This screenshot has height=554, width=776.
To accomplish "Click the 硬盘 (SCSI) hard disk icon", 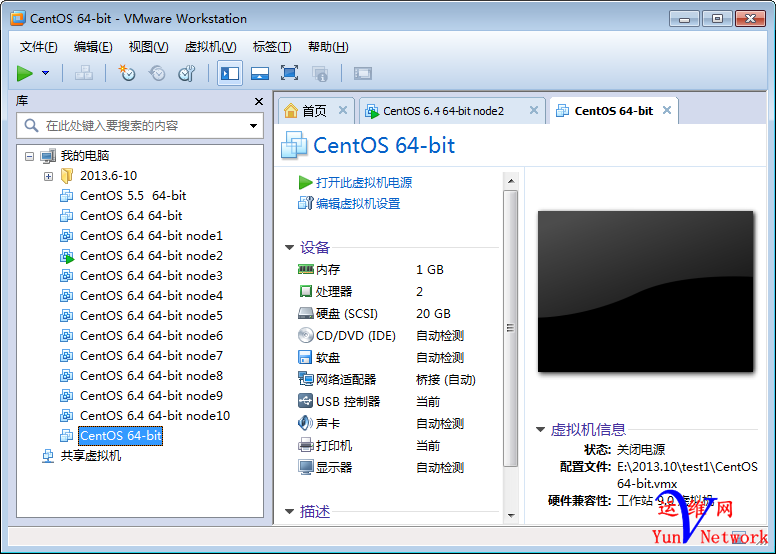I will [x=306, y=313].
